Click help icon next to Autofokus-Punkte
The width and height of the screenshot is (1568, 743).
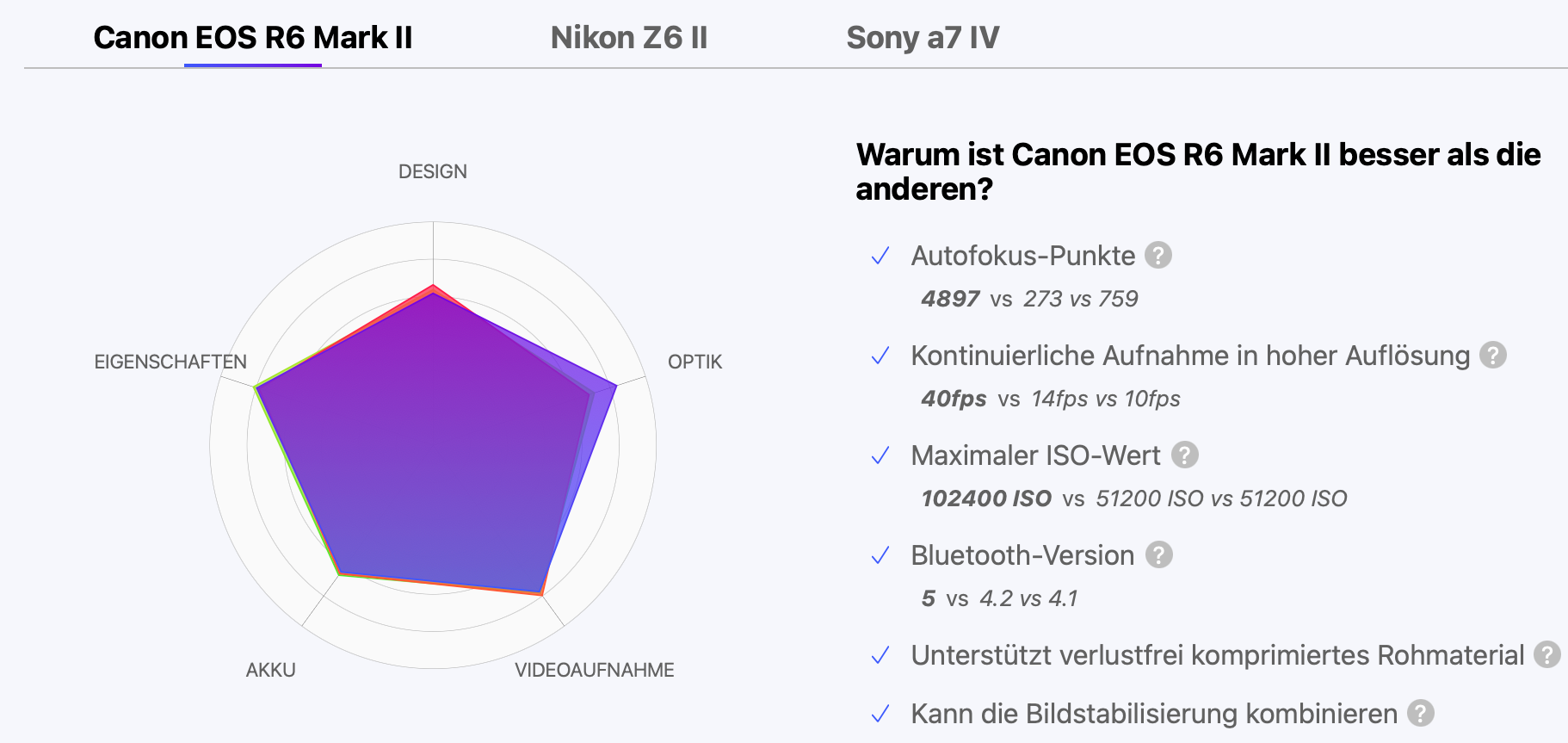tap(1157, 256)
